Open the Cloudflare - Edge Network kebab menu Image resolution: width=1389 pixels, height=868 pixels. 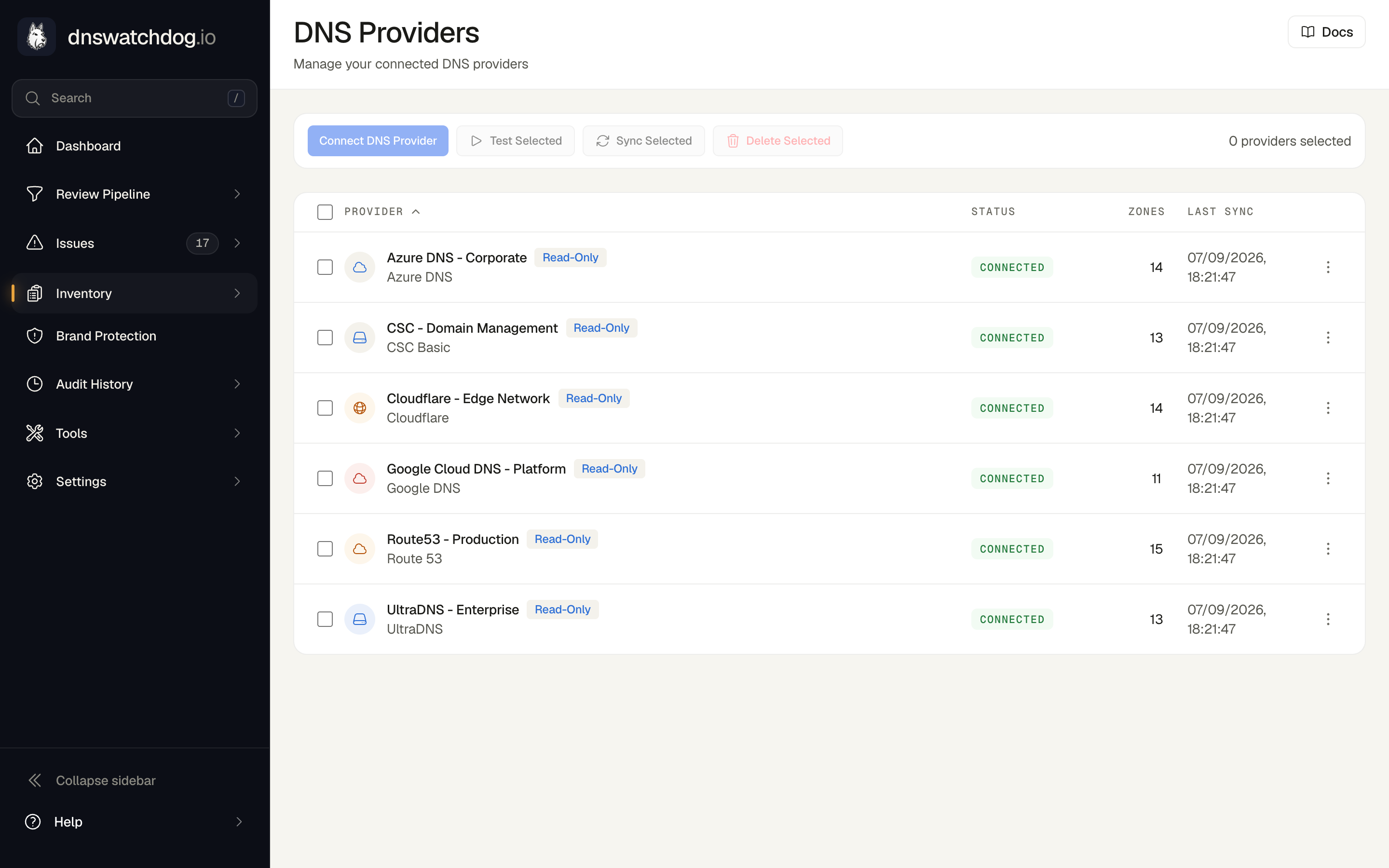(x=1328, y=408)
